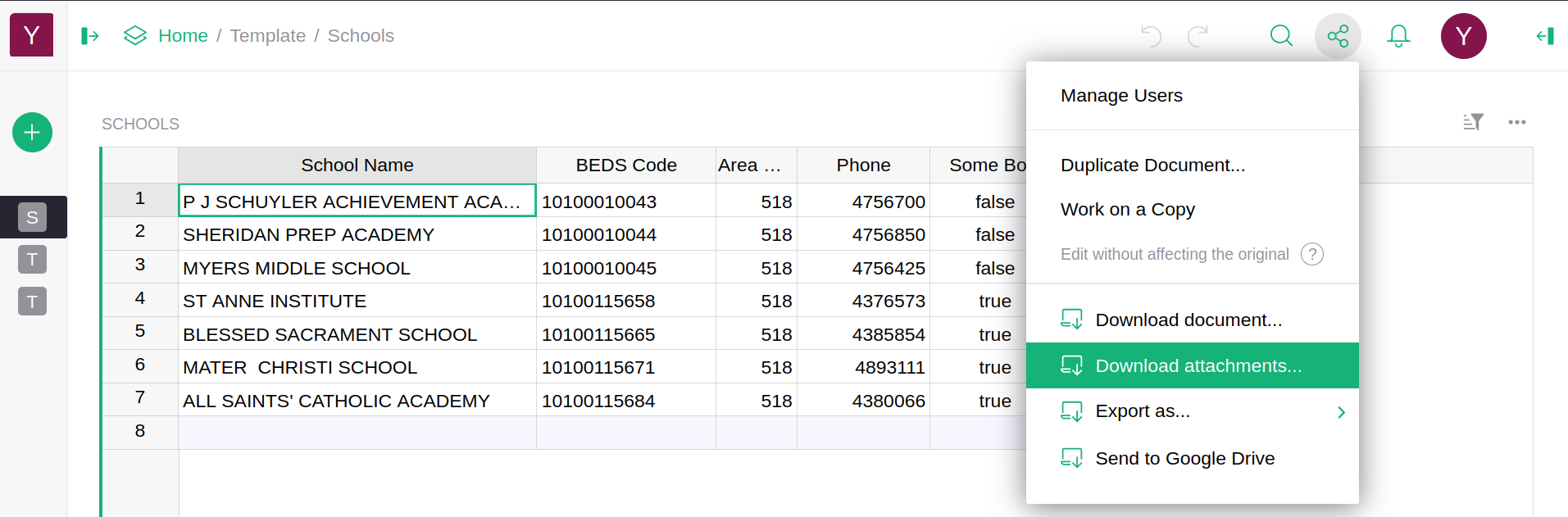Open the sort and filter icon
Viewport: 1568px width, 517px height.
tap(1473, 122)
